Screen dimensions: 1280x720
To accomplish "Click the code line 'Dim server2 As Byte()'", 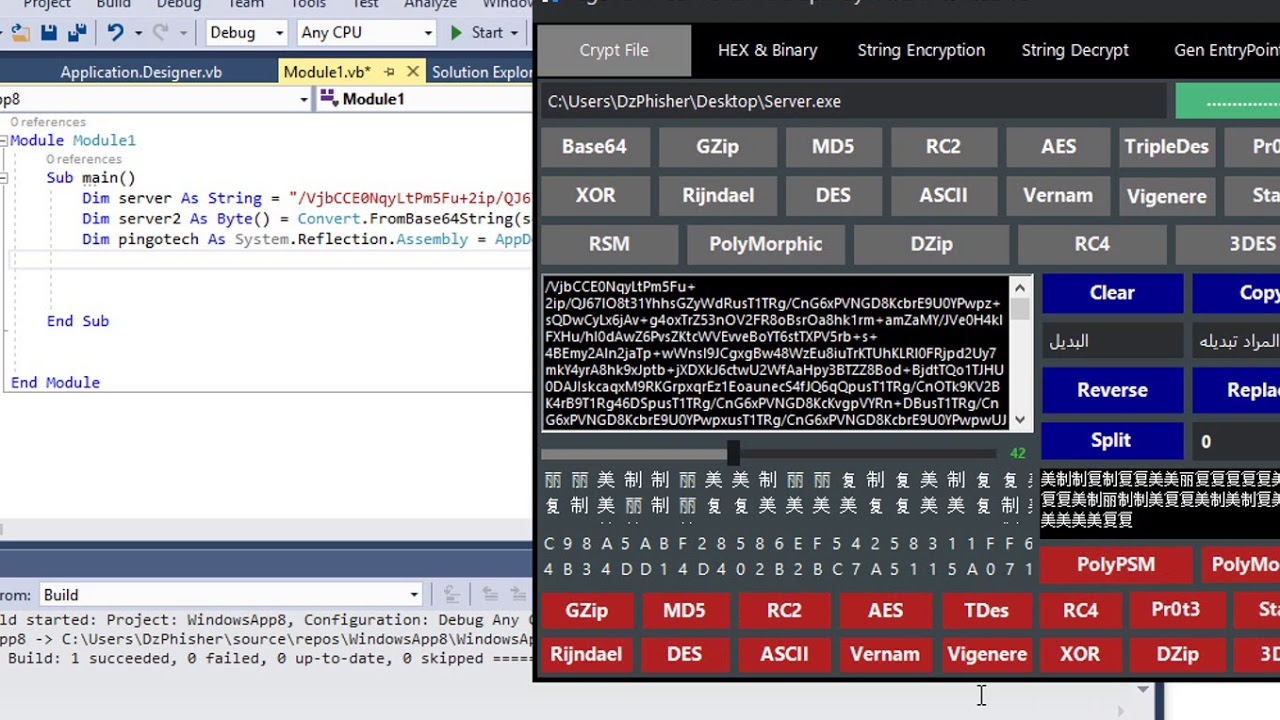I will point(306,219).
